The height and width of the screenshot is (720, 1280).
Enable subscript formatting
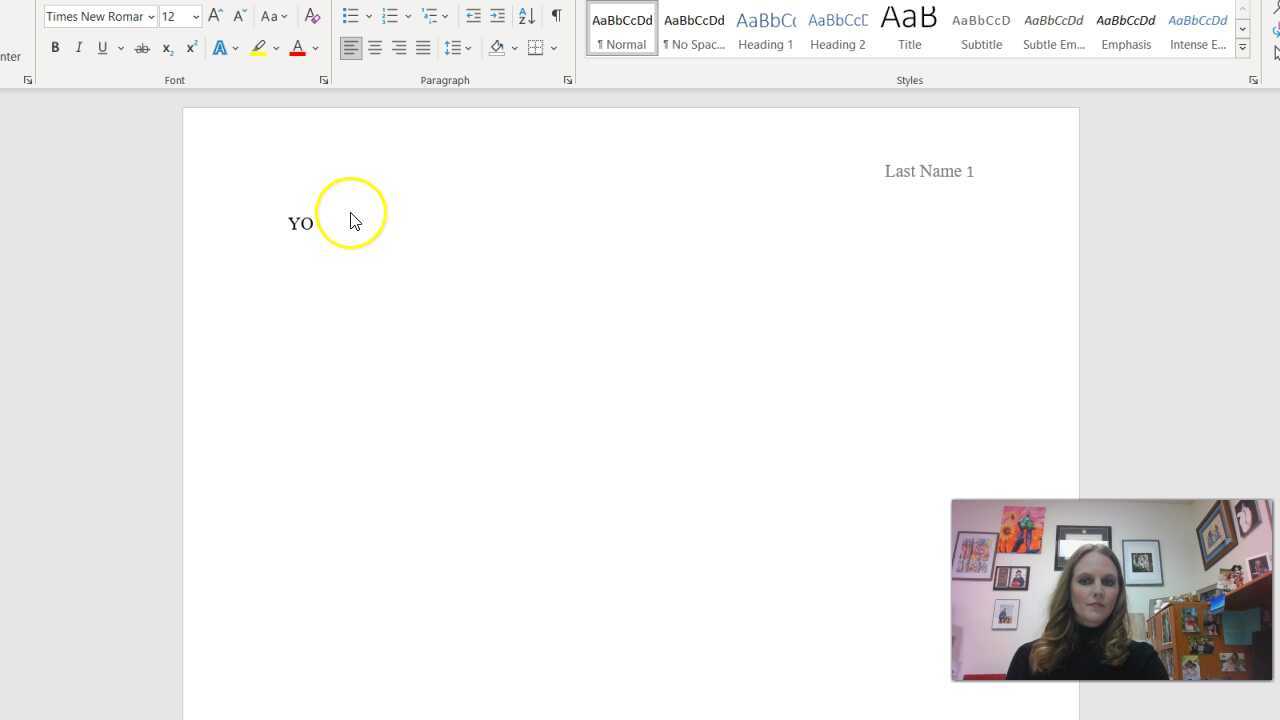[166, 47]
